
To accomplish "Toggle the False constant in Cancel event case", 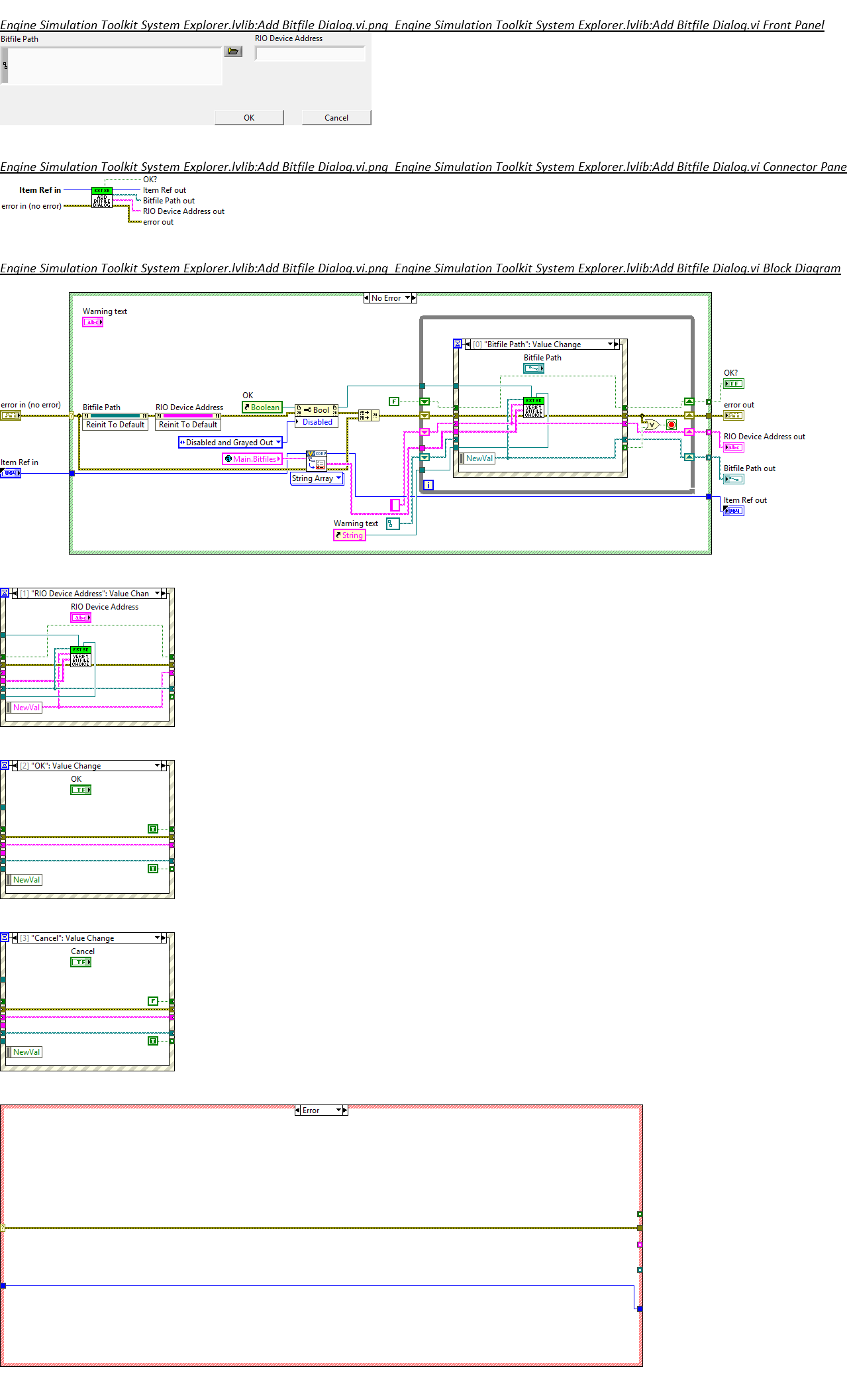I will 153,1001.
